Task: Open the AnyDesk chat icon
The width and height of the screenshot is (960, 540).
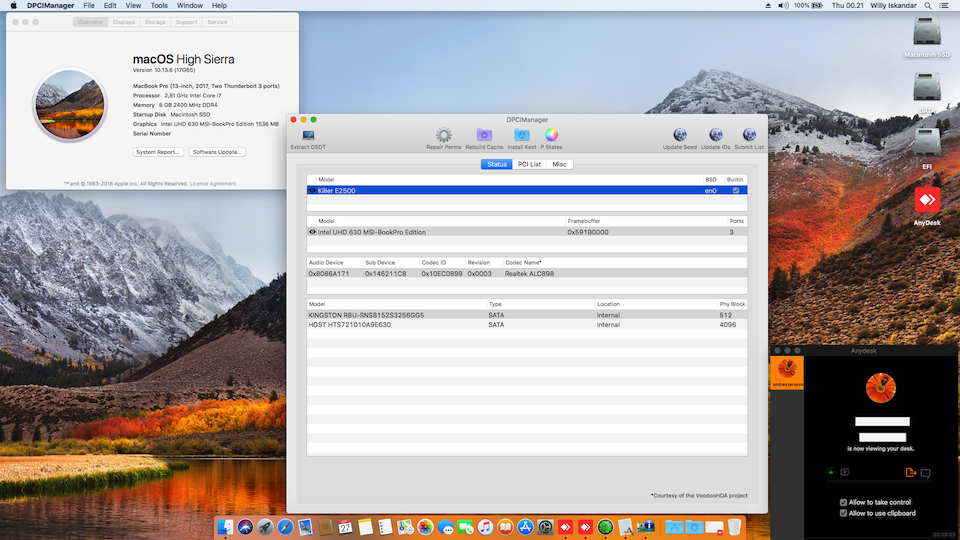Action: point(926,473)
